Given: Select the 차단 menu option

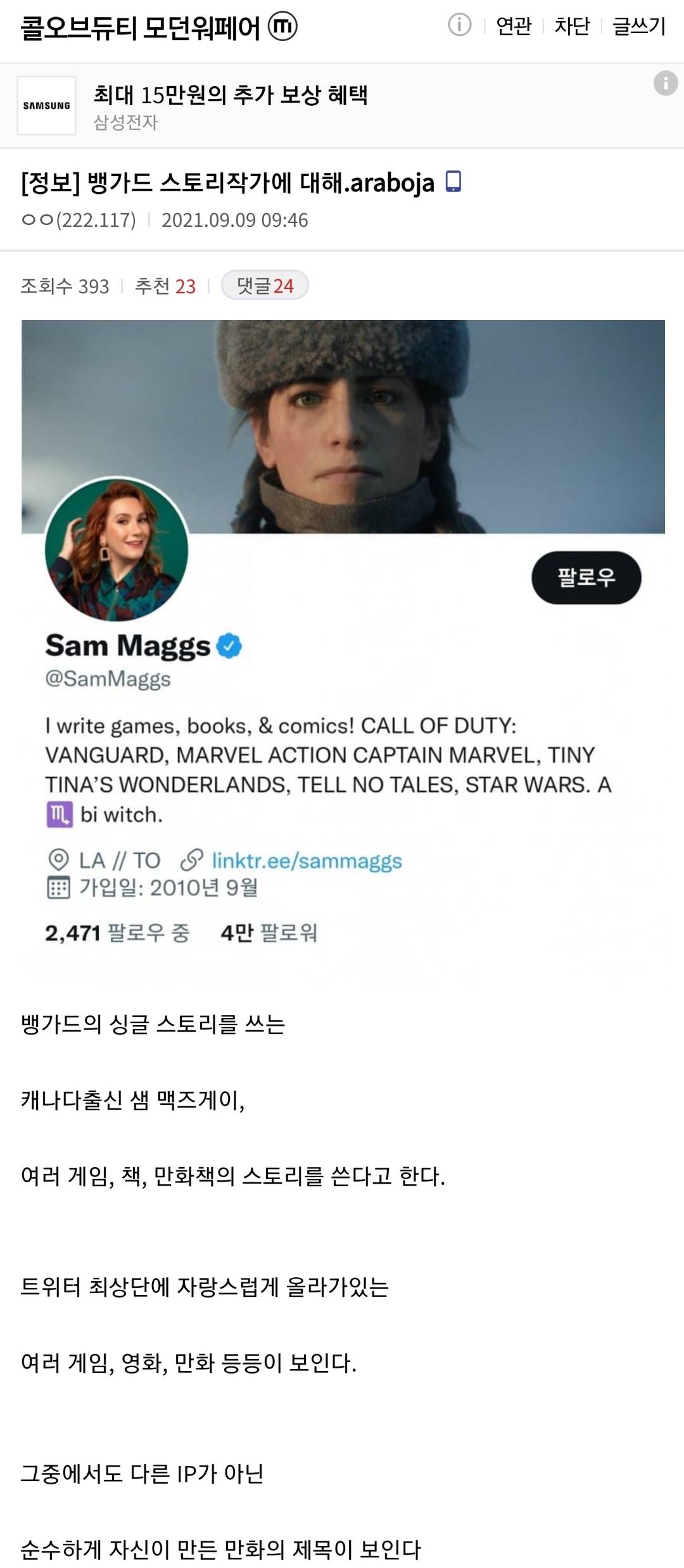Looking at the screenshot, I should pos(572,26).
